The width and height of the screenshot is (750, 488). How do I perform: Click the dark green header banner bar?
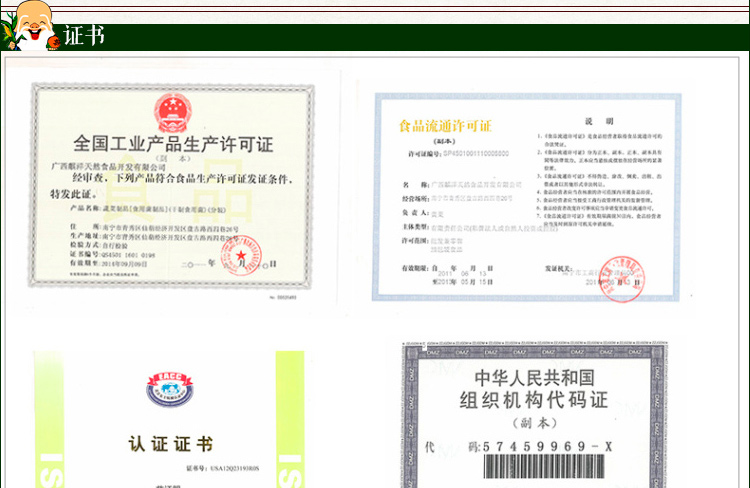coord(420,37)
